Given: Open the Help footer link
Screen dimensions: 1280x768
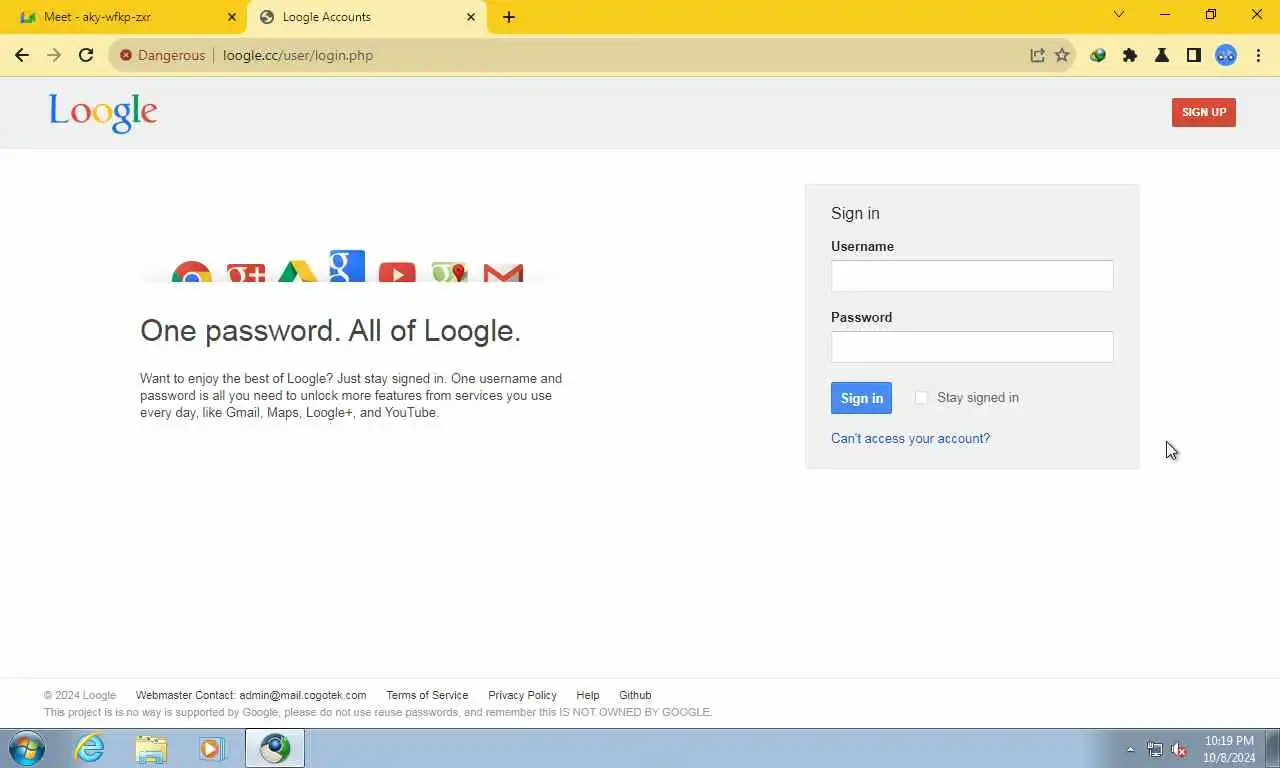Looking at the screenshot, I should pyautogui.click(x=588, y=695).
